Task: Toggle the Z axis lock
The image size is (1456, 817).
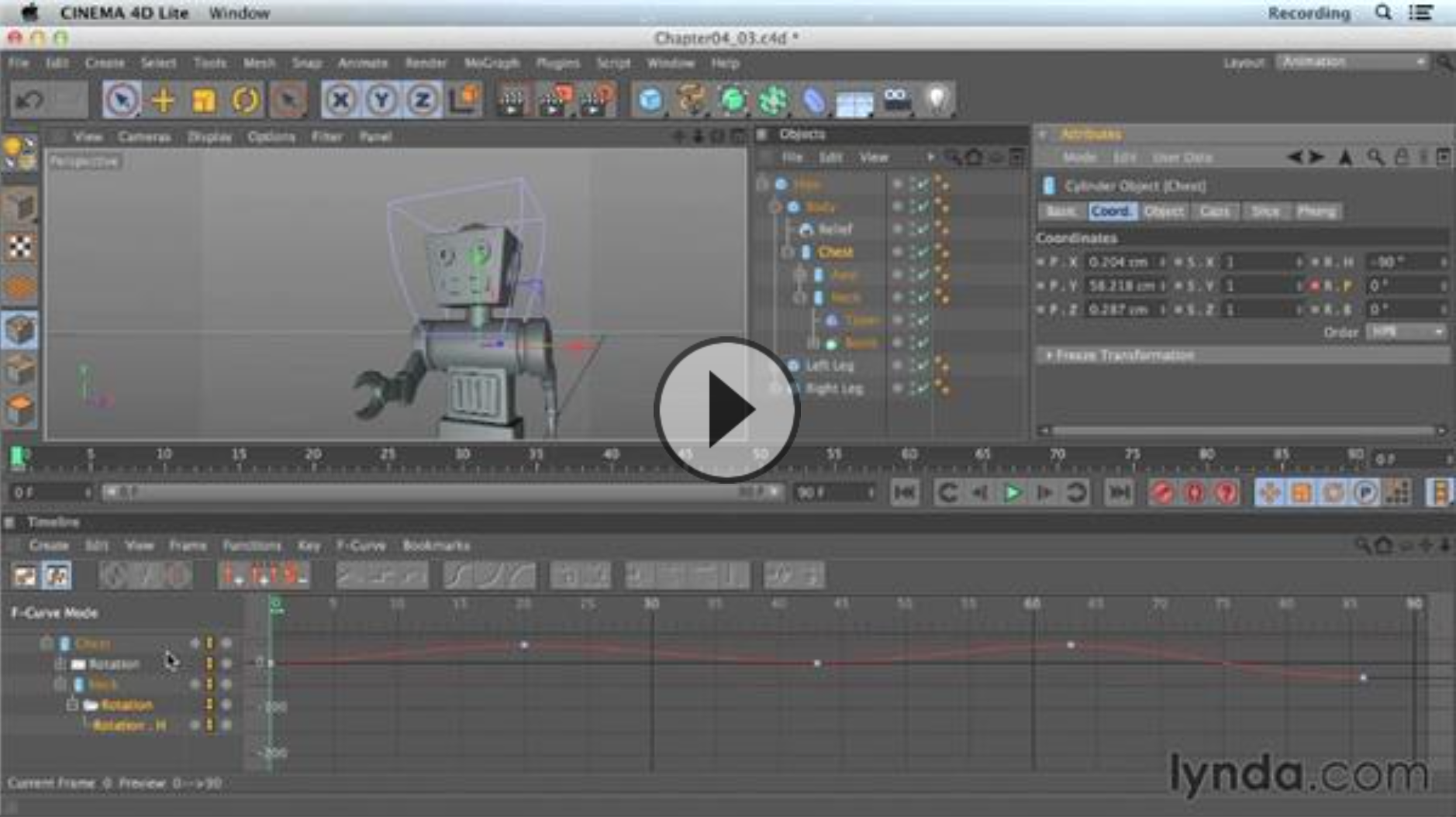Action: (x=423, y=100)
